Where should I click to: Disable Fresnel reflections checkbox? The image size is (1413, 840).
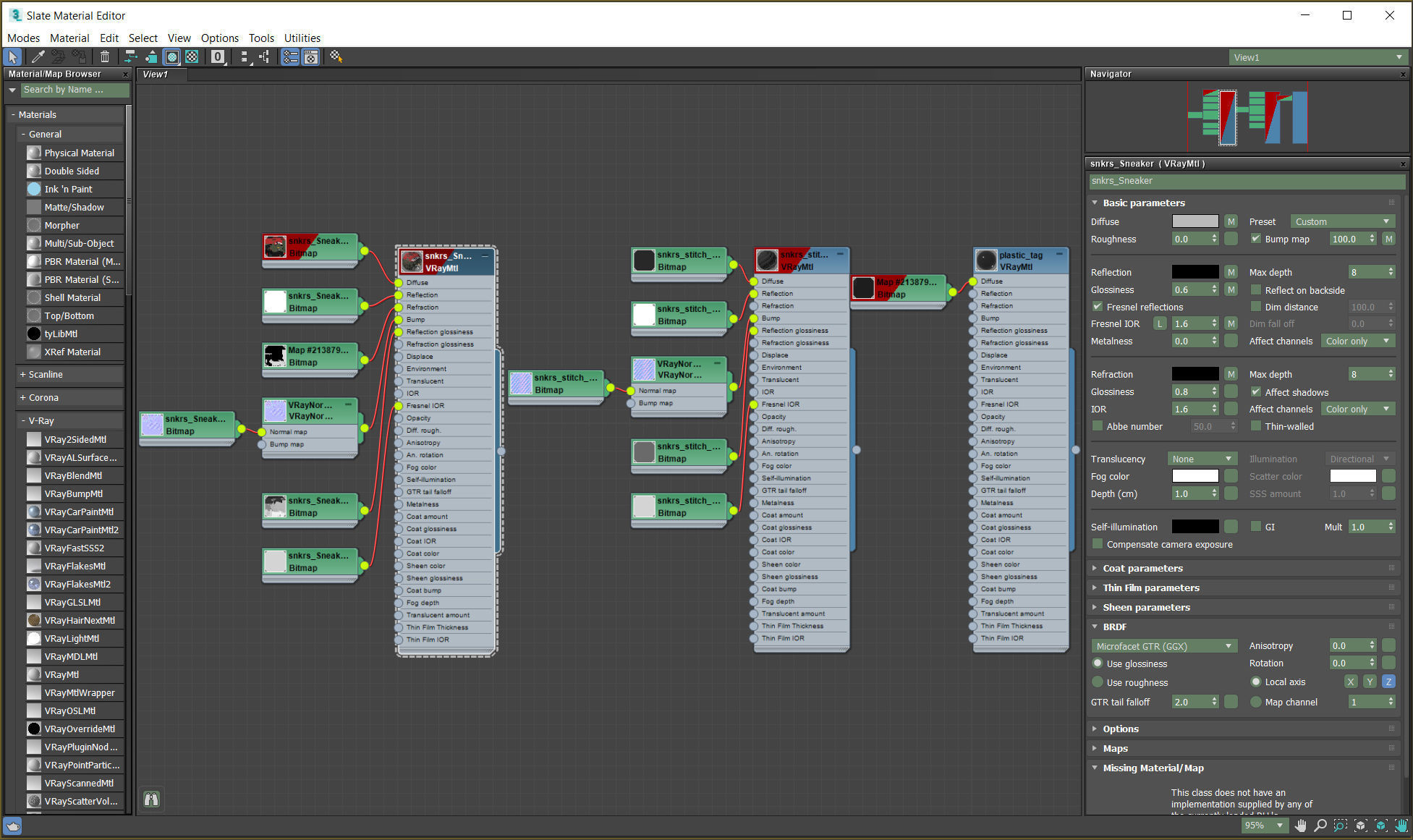tap(1098, 307)
